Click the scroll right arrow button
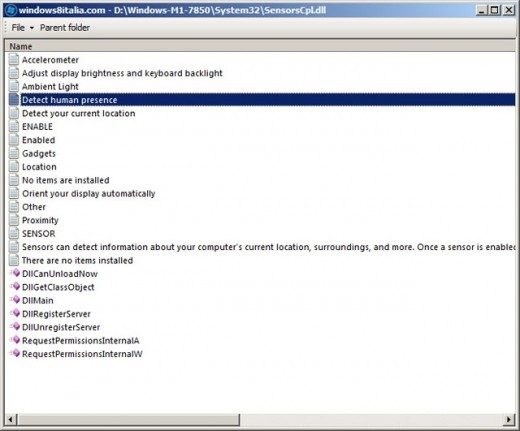Screen dimensions: 520x431 (x=509, y=419)
